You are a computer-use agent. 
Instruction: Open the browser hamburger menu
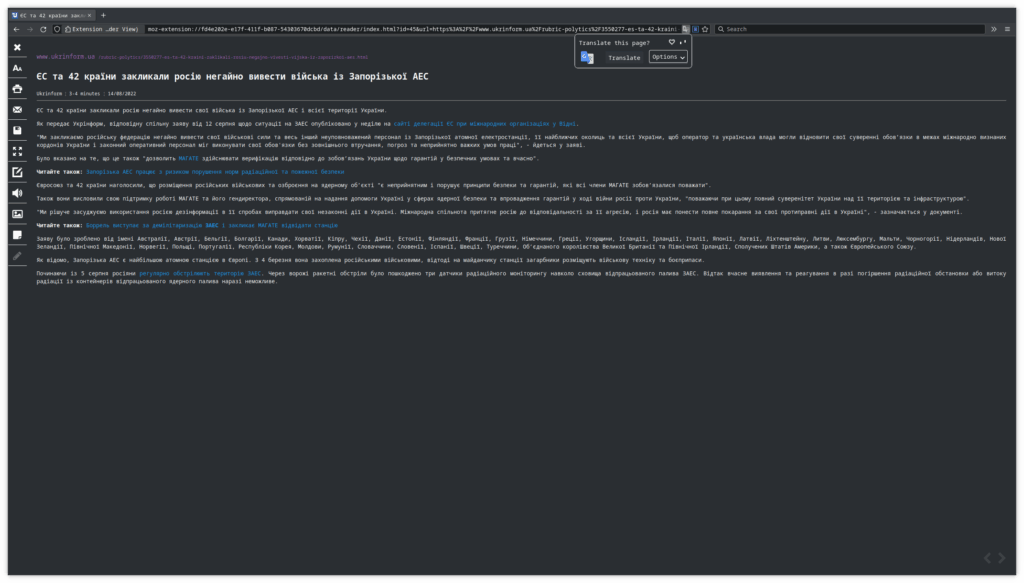[x=1008, y=29]
